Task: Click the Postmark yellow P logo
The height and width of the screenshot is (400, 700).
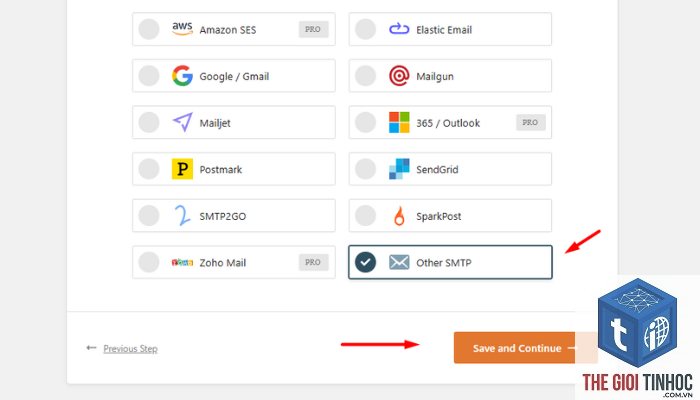Action: pyautogui.click(x=182, y=169)
